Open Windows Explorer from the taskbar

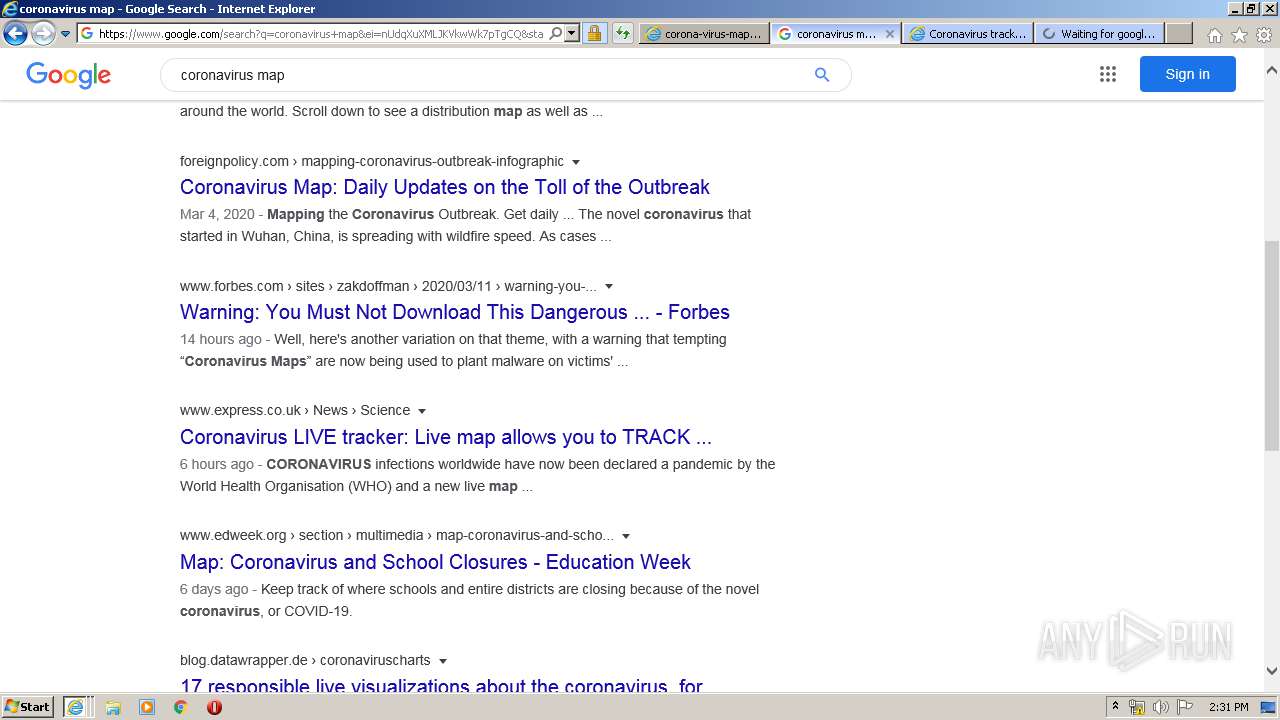113,707
